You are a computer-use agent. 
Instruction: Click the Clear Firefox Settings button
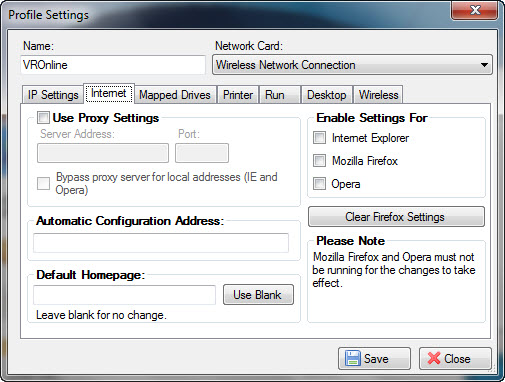(x=396, y=217)
